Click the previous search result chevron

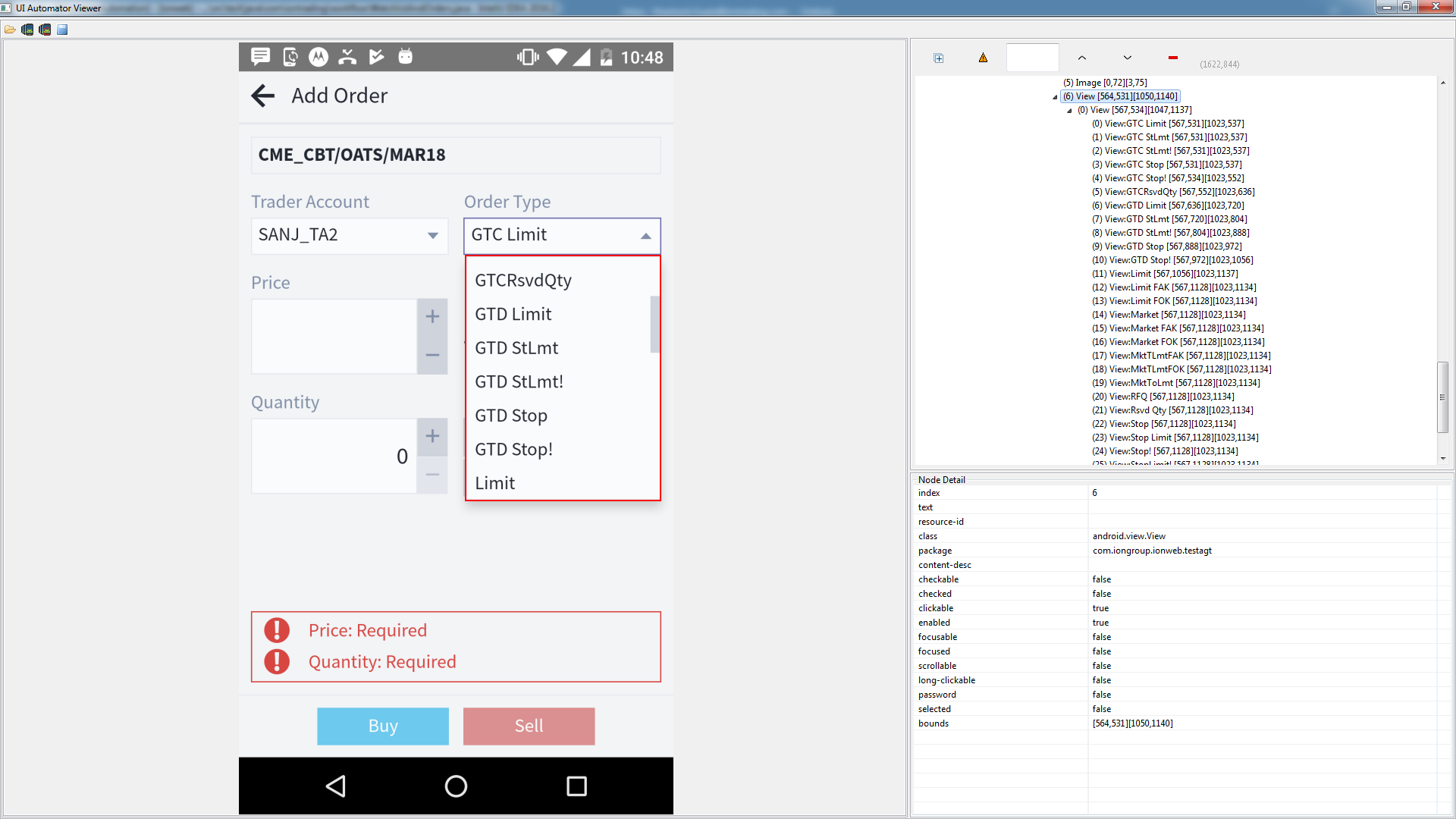[x=1082, y=58]
